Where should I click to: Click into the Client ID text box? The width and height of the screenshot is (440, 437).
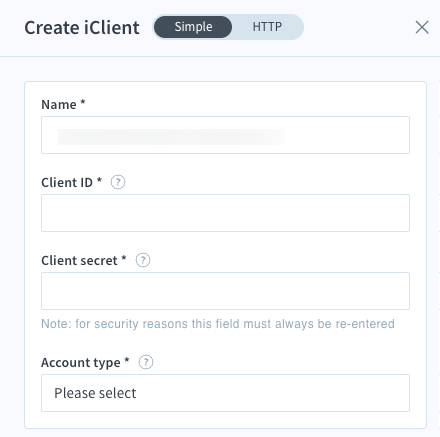(225, 213)
